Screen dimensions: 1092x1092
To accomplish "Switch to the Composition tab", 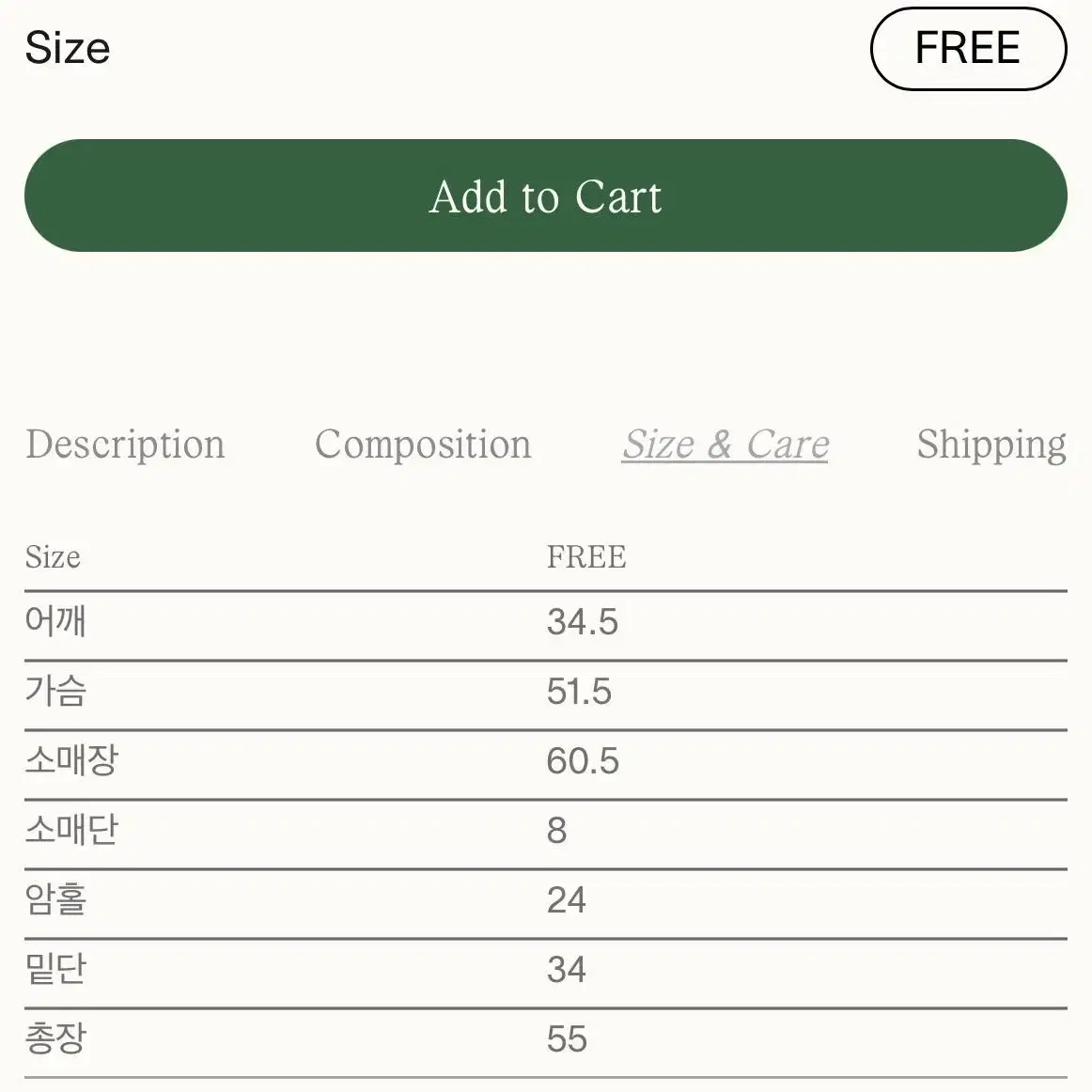I will 423,445.
